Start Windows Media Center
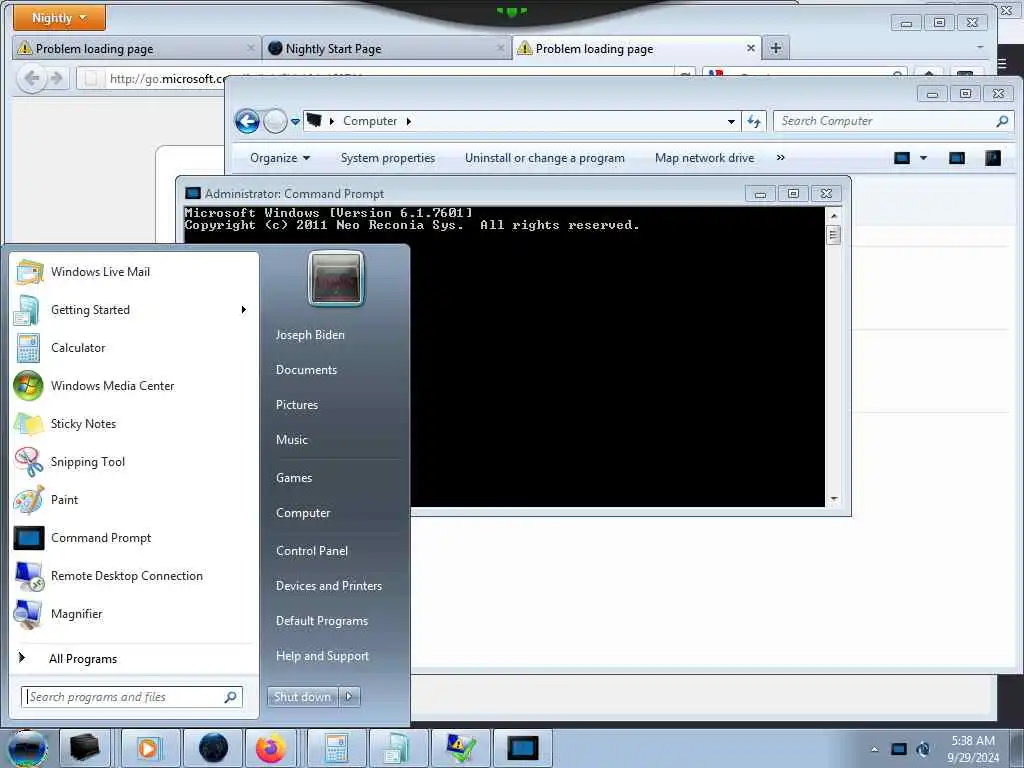Screen dimensions: 1024x768 (x=135, y=385)
